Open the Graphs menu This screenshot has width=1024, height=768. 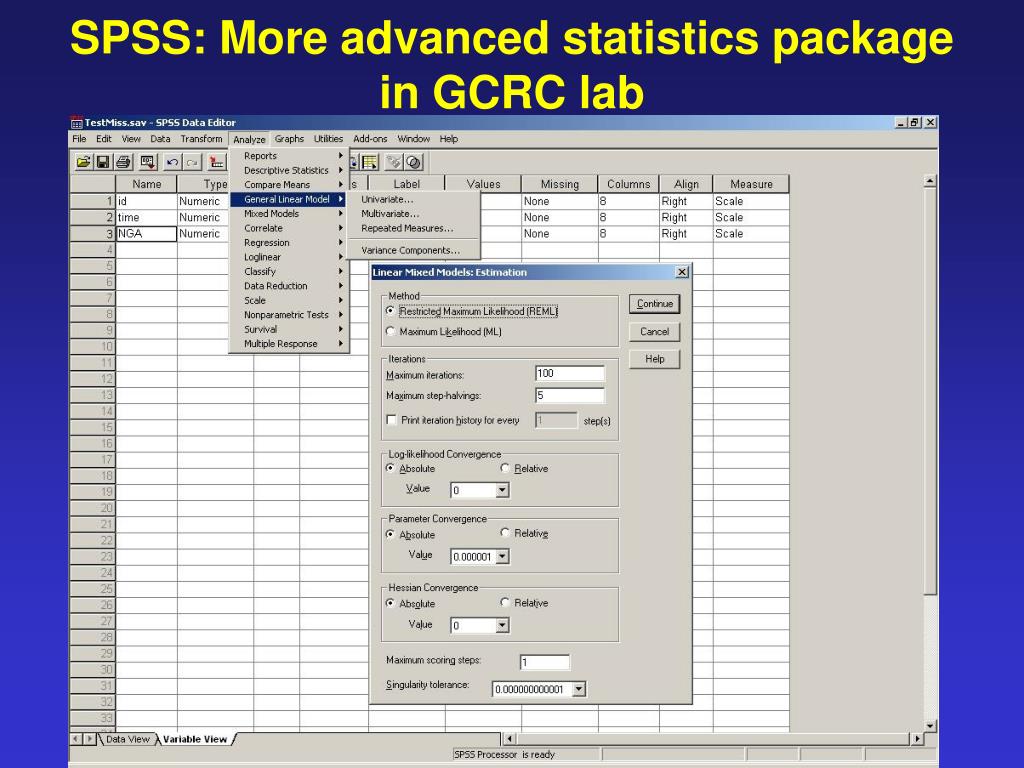click(289, 138)
